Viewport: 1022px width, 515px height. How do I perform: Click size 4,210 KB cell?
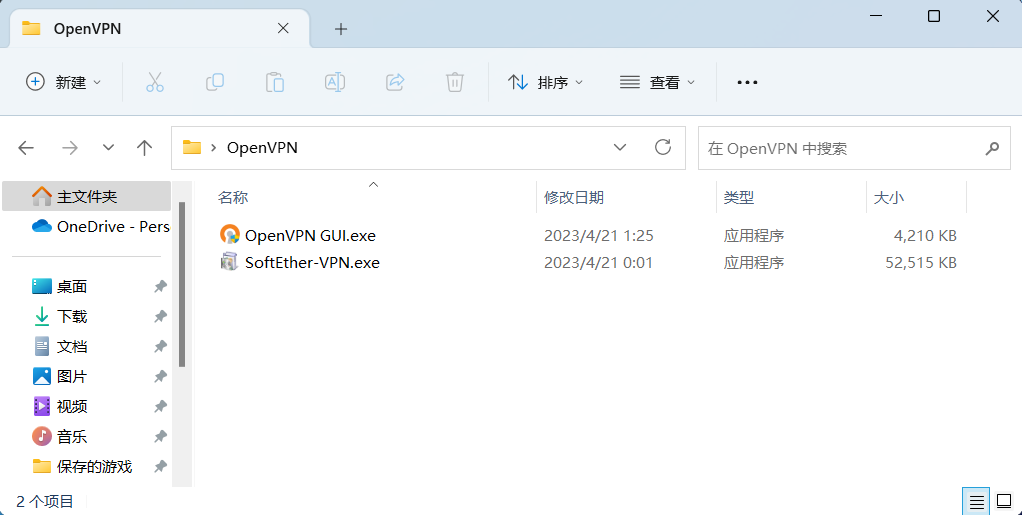click(x=925, y=235)
